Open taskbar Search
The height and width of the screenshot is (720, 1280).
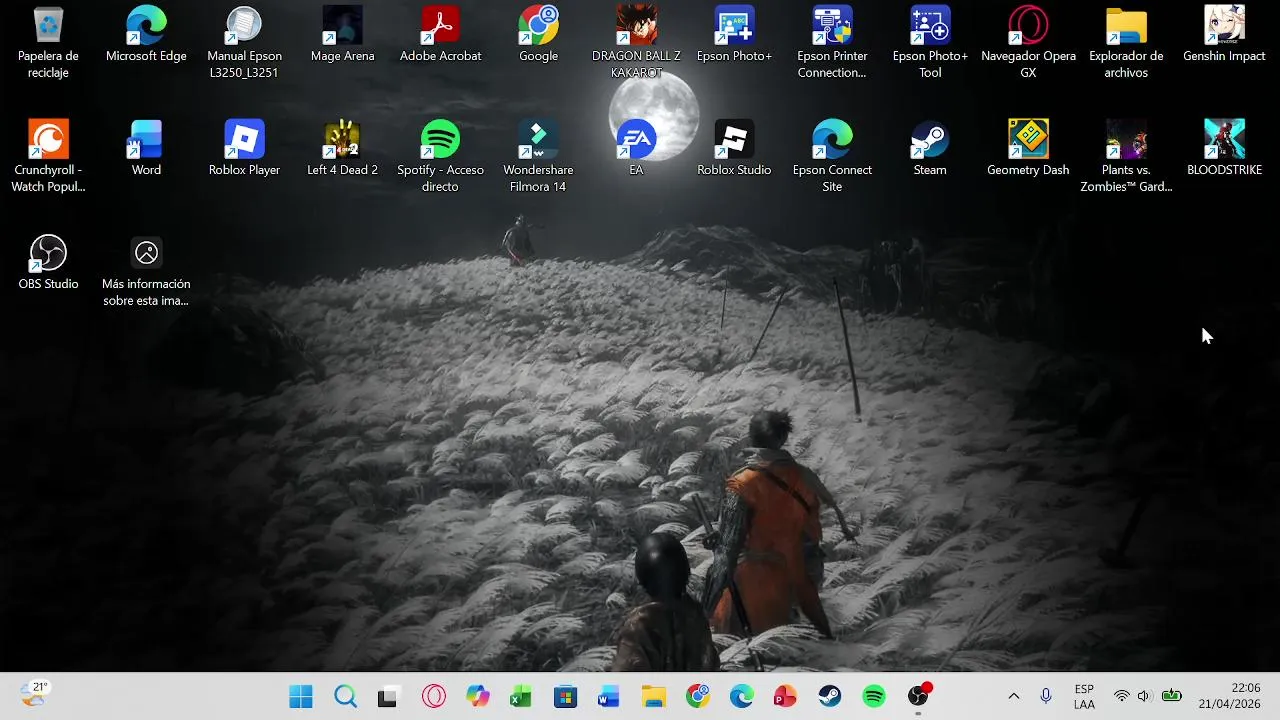[345, 697]
